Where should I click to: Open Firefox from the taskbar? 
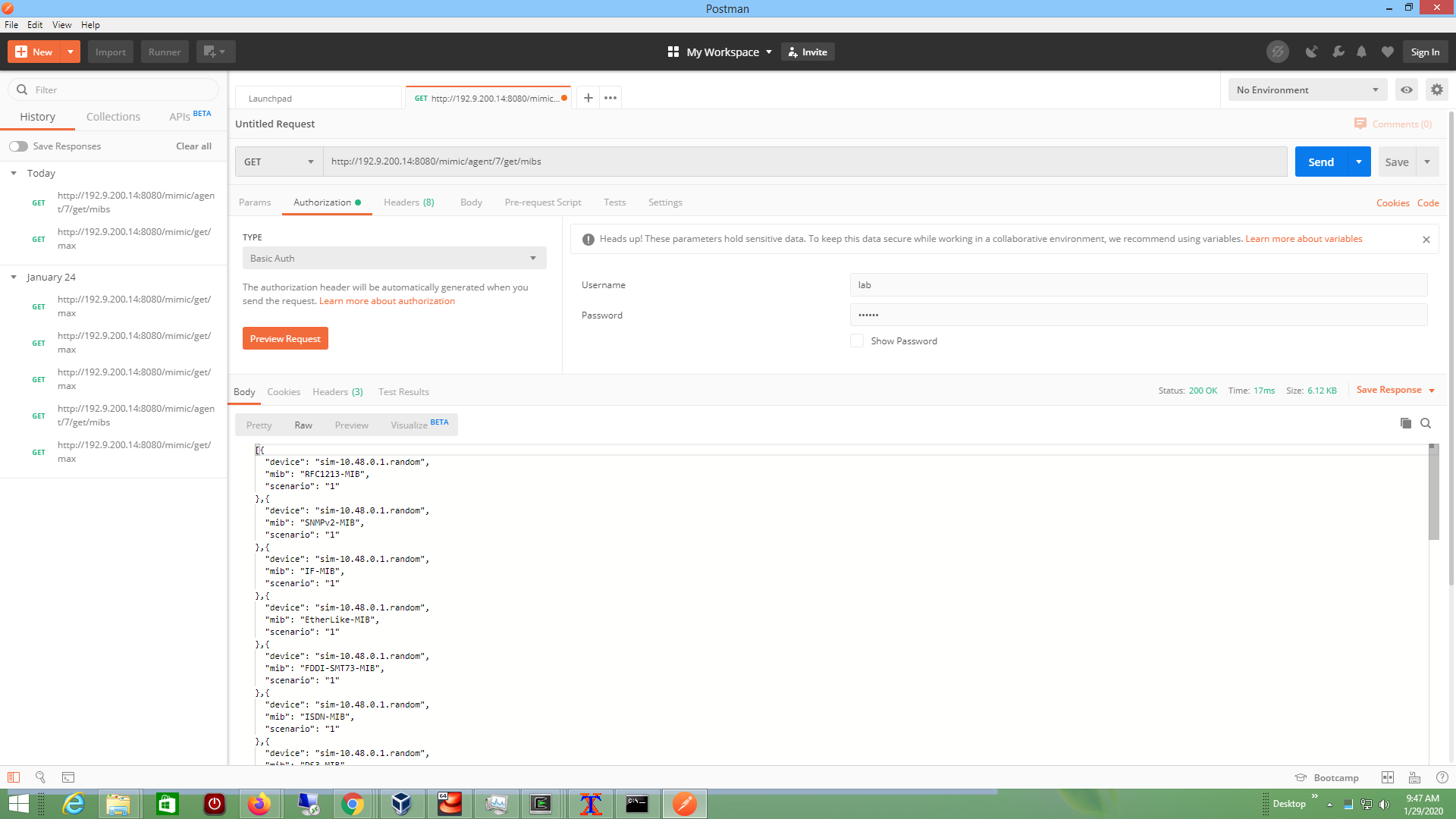(259, 804)
